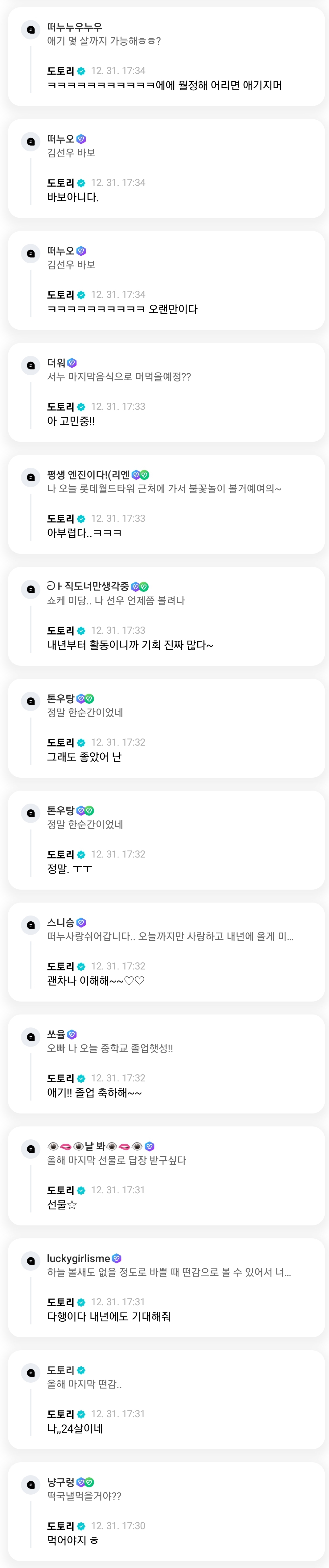Image resolution: width=329 pixels, height=1568 pixels.
Task: Click verified checkmark on 도토리's 올해 마지막 떤감 comment
Action: [81, 1370]
